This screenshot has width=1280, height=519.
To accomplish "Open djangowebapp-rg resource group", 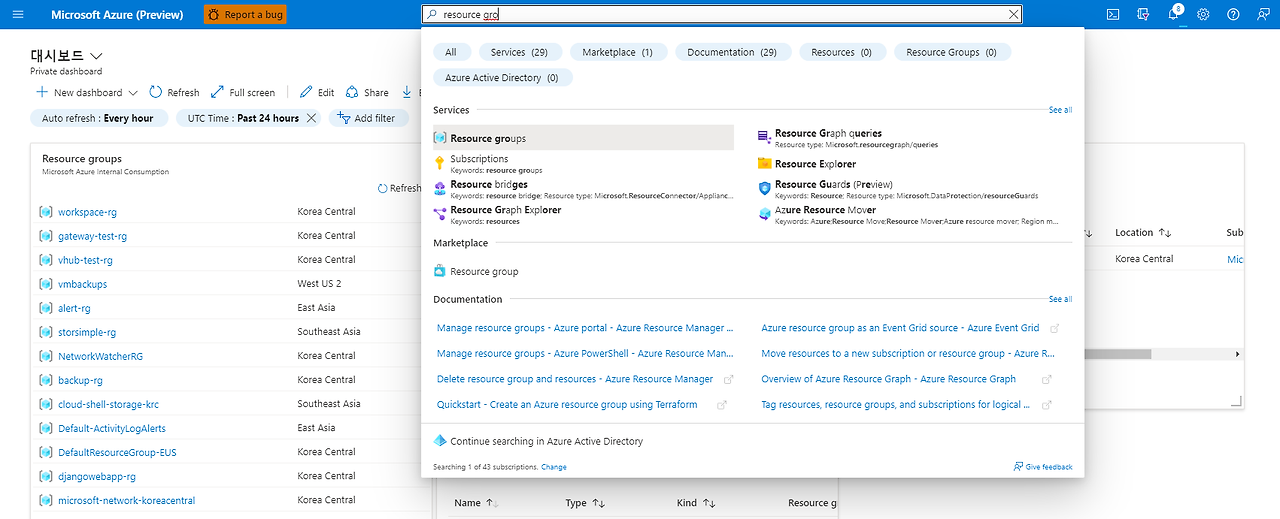I will pyautogui.click(x=97, y=476).
